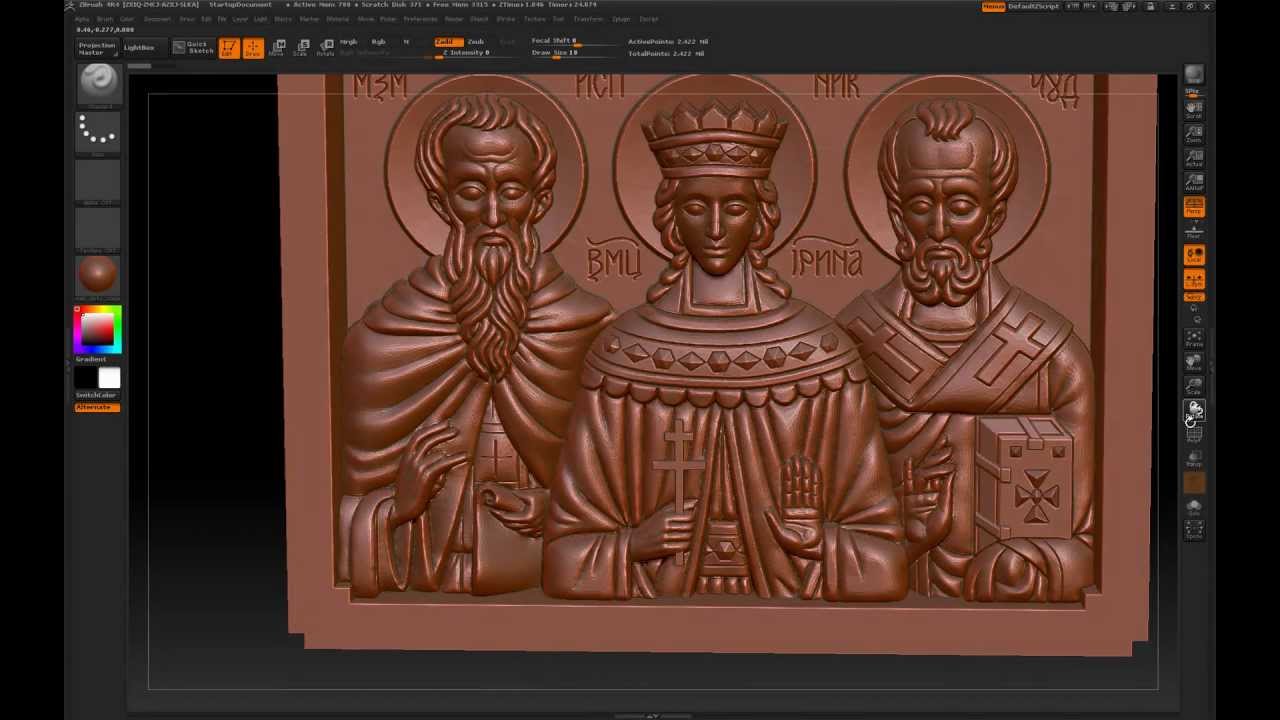
Task: Expand the bottom tray arrow
Action: pyautogui.click(x=652, y=715)
